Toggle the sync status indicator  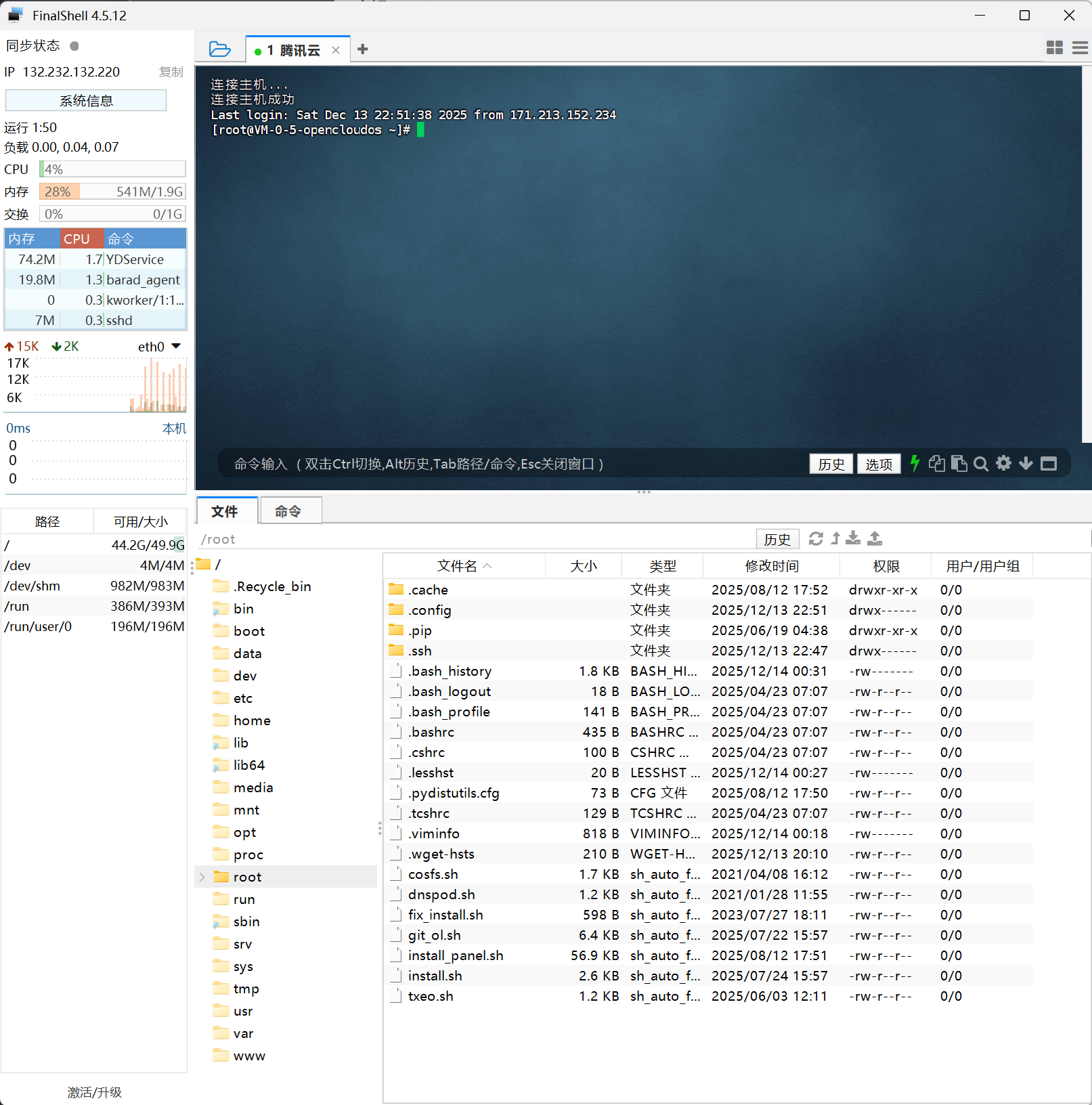point(74,46)
